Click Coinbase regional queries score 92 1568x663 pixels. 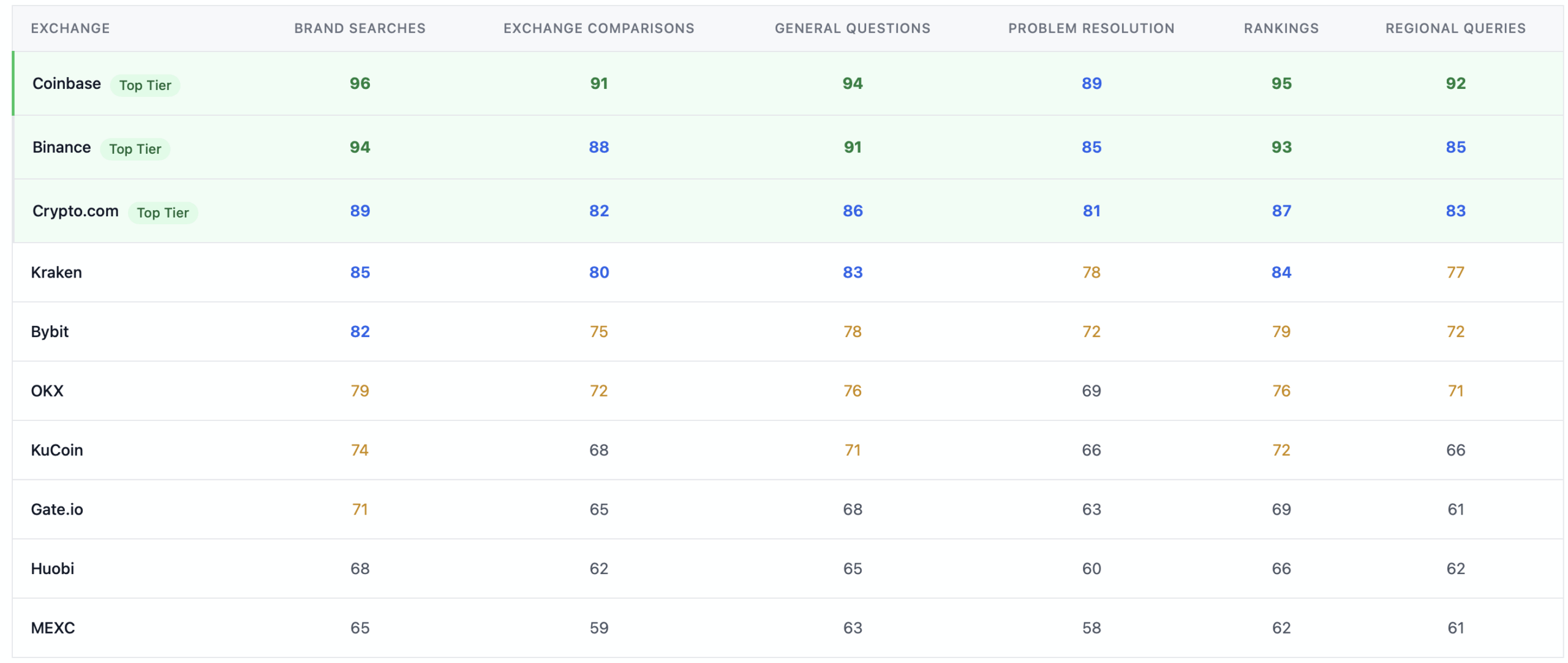click(x=1455, y=83)
